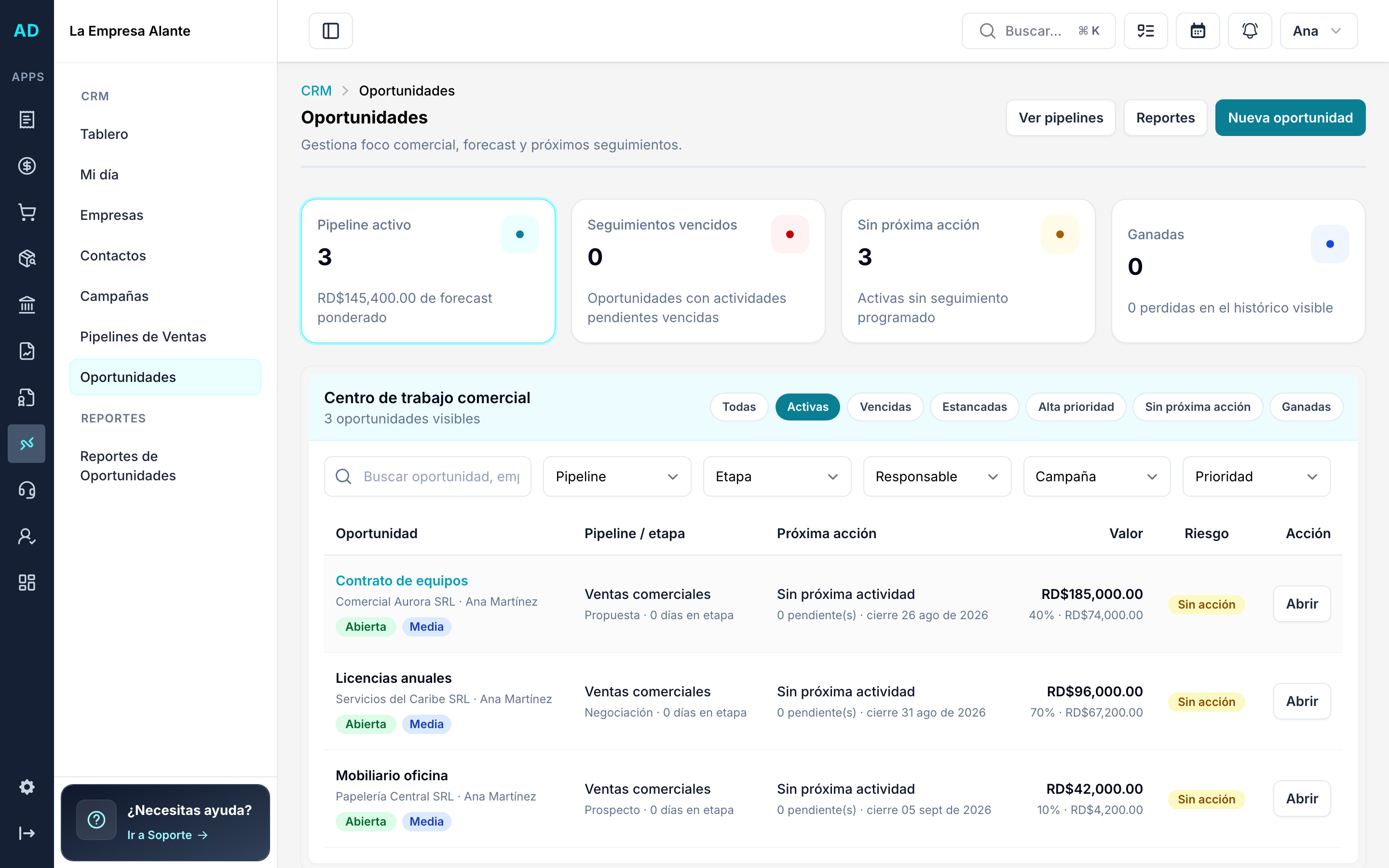
Task: Click the logout arrow icon
Action: click(27, 833)
